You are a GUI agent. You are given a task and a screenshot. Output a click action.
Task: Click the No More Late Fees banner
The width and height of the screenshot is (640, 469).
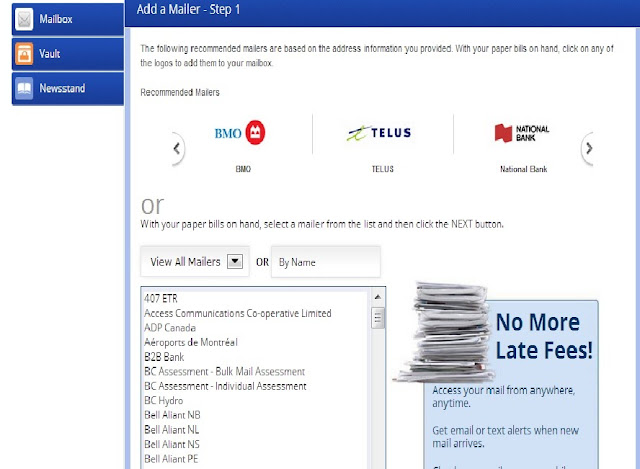[x=511, y=385]
